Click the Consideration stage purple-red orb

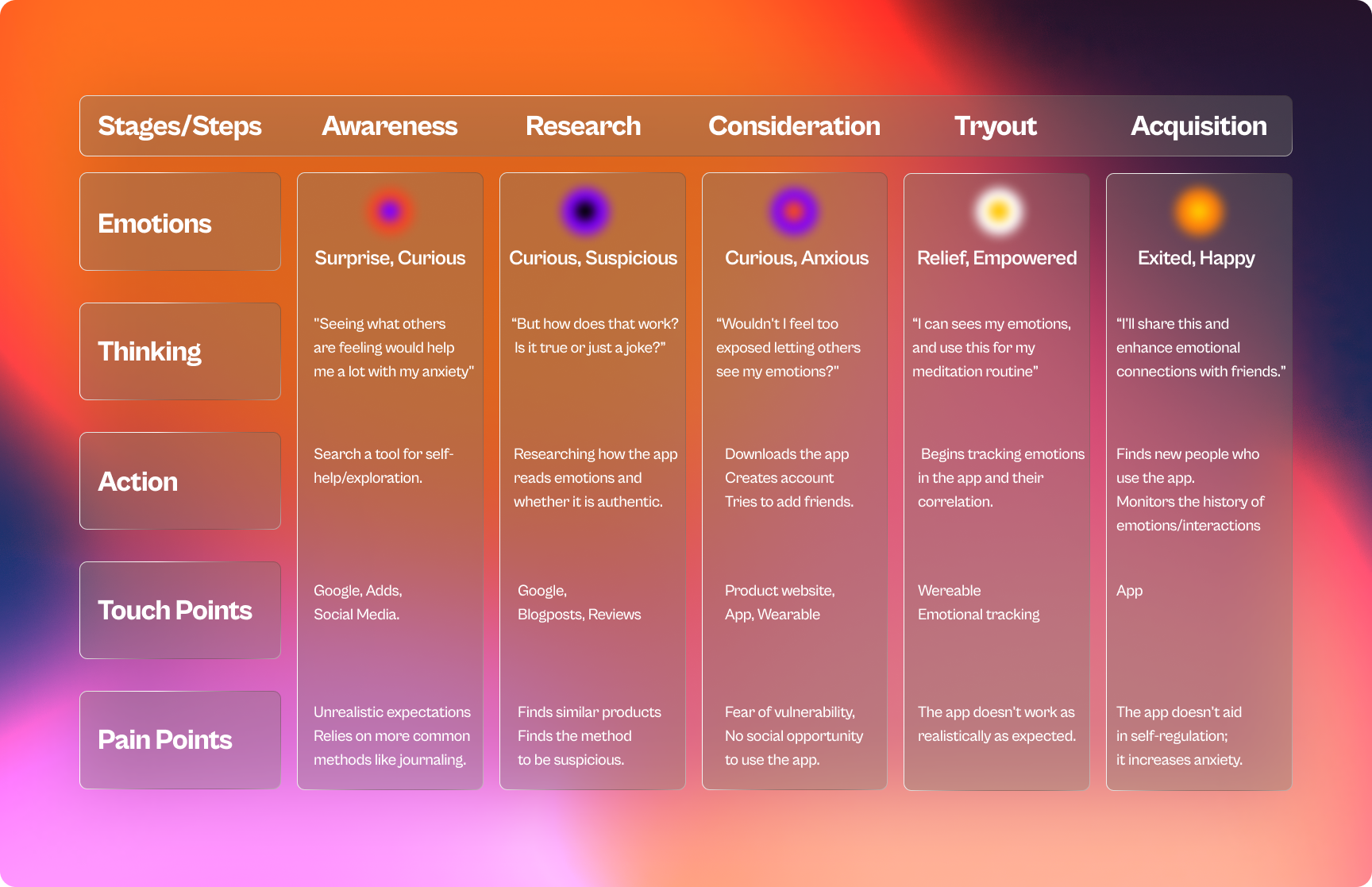point(794,211)
